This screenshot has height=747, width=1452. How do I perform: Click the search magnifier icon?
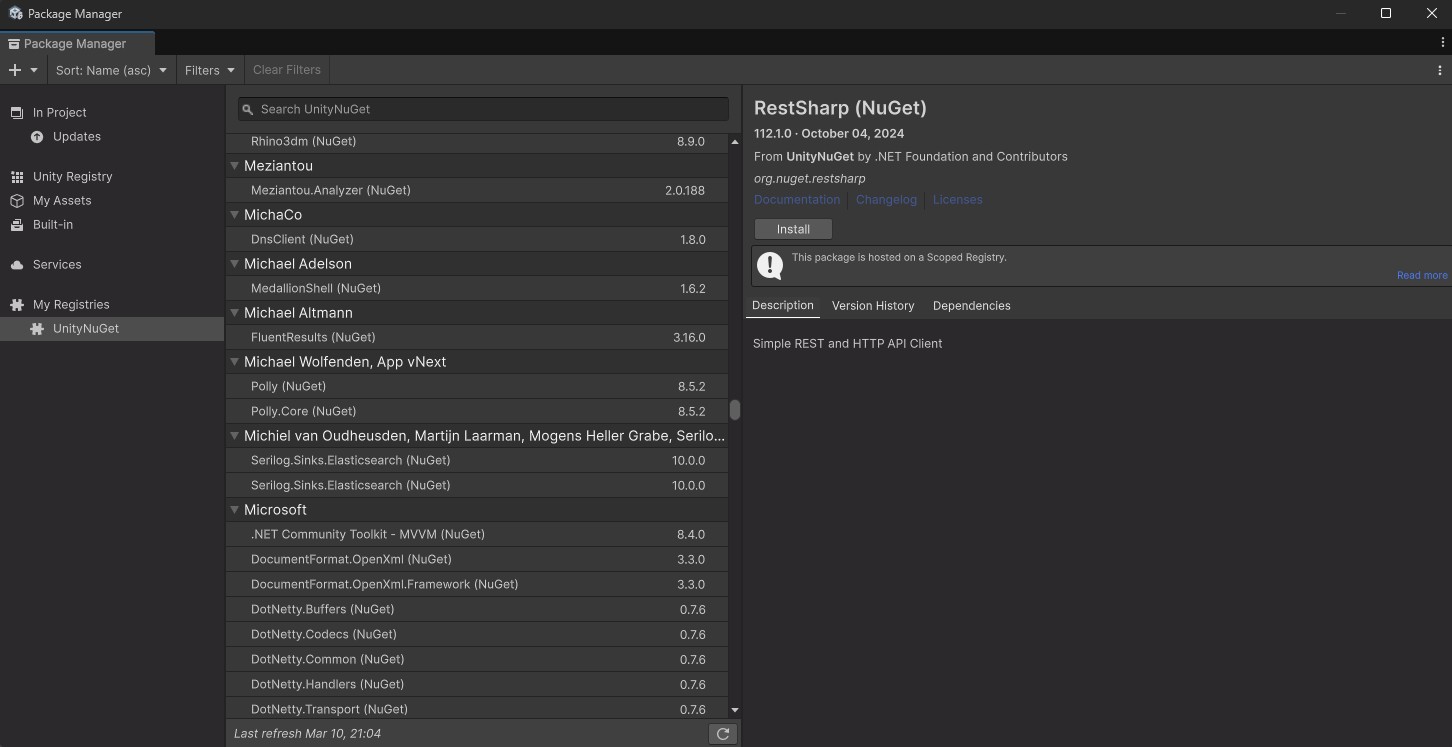248,109
